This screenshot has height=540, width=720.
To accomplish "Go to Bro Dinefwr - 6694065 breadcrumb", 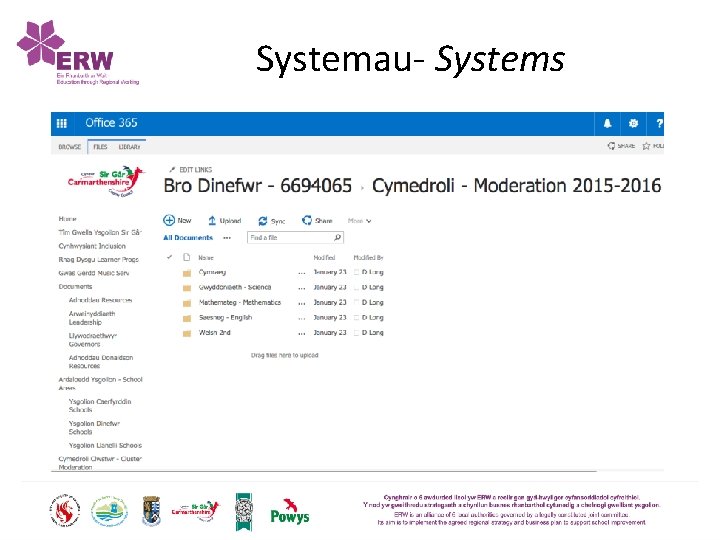I will [x=258, y=186].
